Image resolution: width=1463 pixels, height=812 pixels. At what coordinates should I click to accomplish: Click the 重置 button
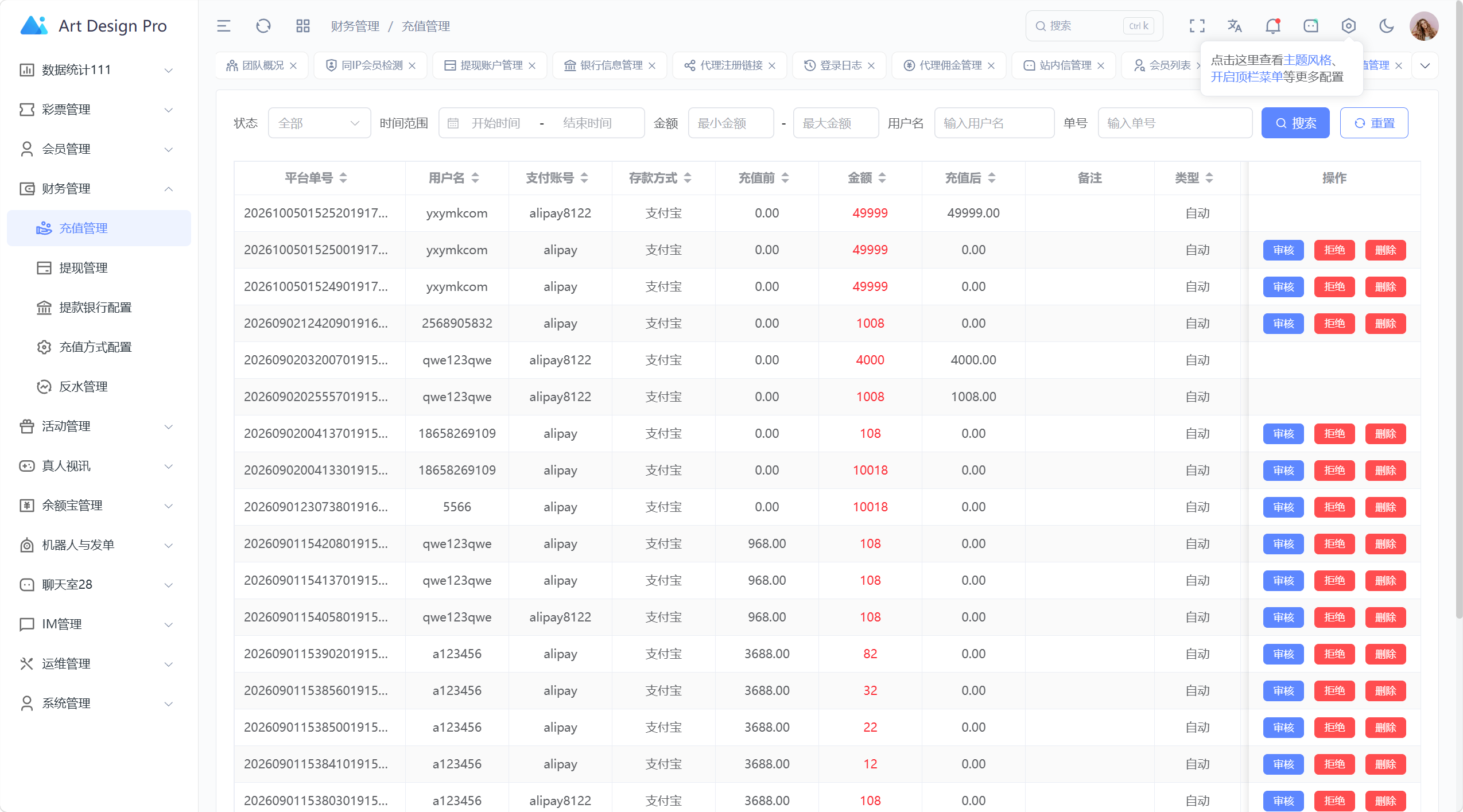pyautogui.click(x=1373, y=123)
